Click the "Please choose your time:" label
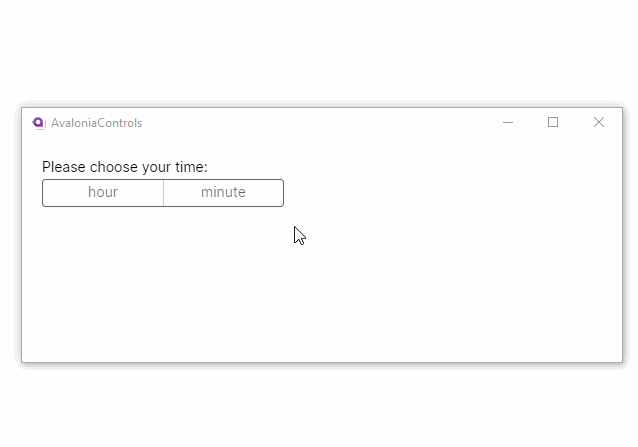Viewport: 638px width, 447px height. click(125, 167)
